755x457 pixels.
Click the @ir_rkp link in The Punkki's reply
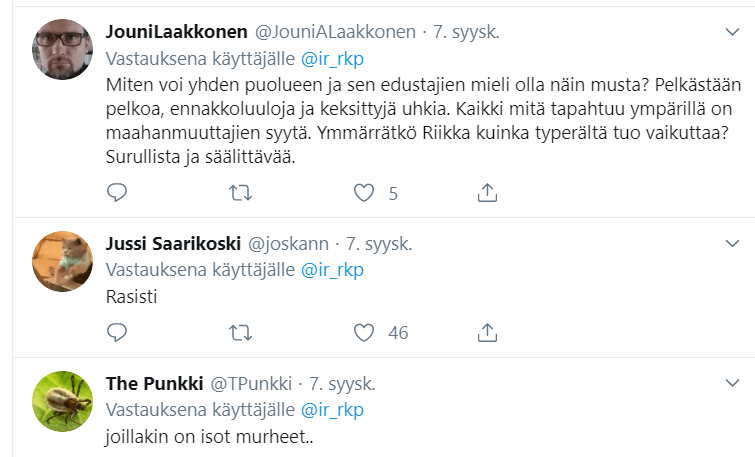[332, 409]
